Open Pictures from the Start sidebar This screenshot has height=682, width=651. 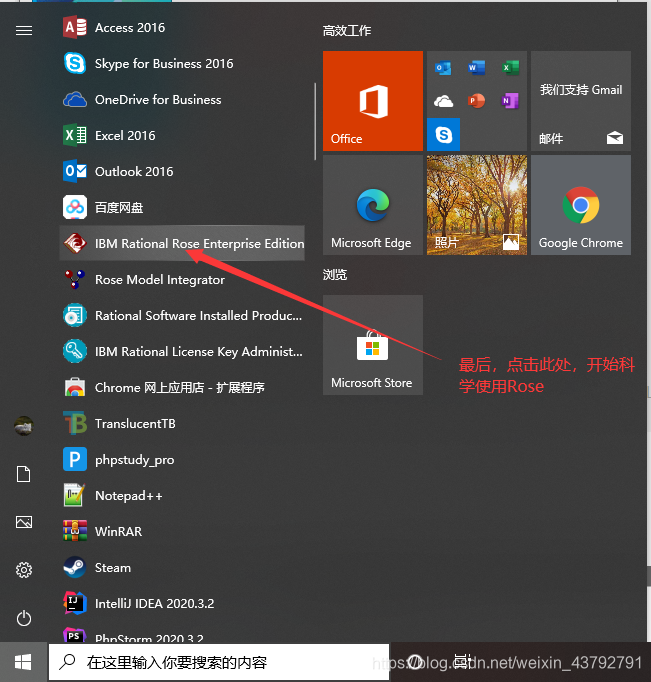tap(24, 522)
